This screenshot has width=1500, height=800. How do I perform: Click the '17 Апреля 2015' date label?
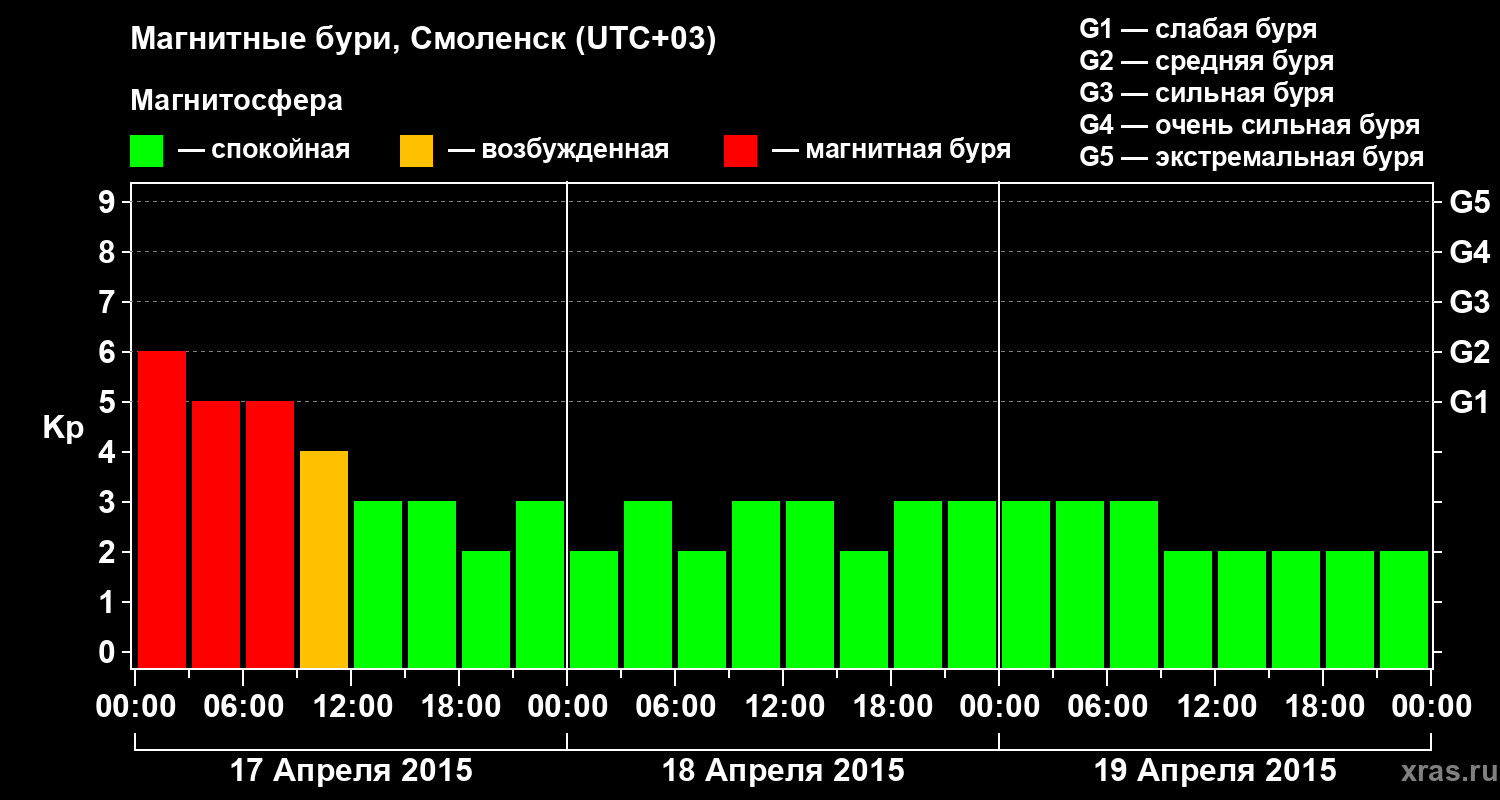[351, 770]
